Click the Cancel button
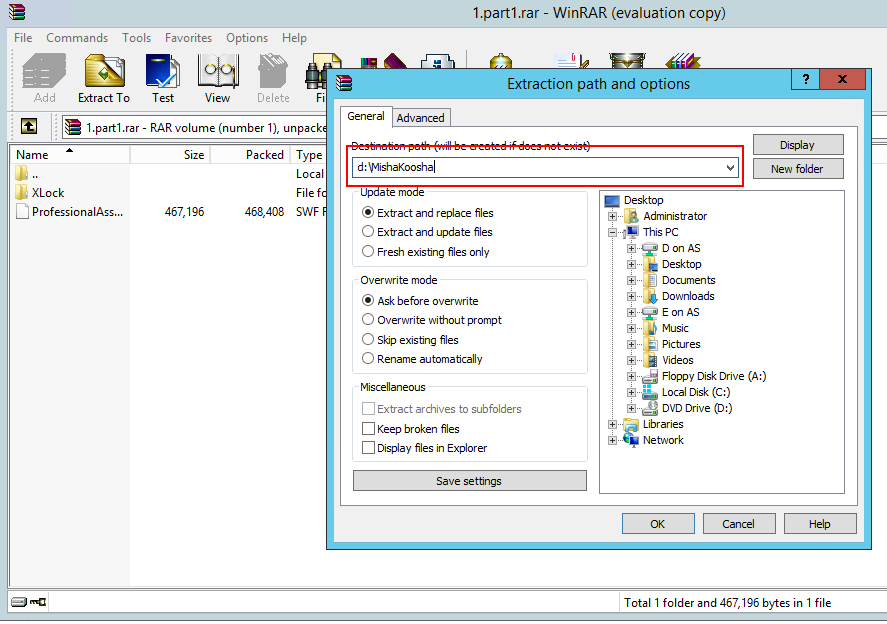 (739, 524)
